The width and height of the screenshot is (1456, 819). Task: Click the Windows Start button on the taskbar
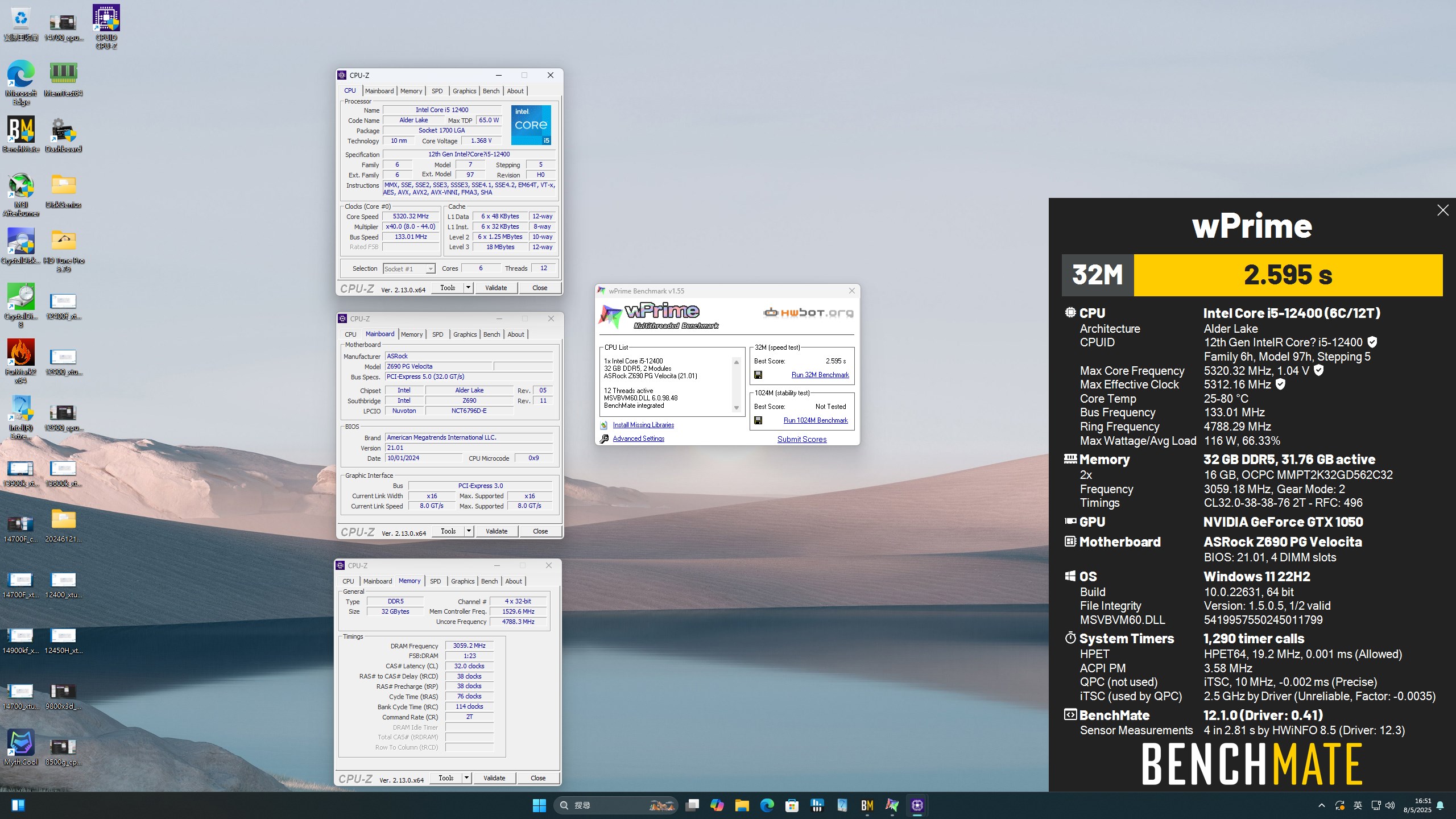pyautogui.click(x=539, y=805)
